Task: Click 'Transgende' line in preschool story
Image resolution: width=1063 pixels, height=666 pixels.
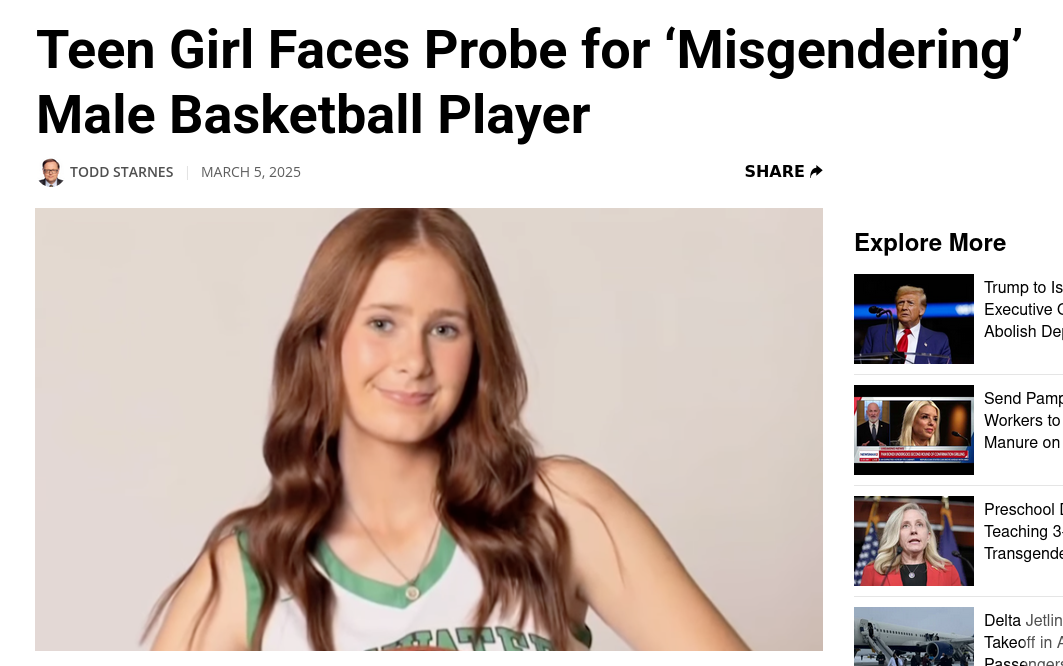Action: coord(1023,554)
